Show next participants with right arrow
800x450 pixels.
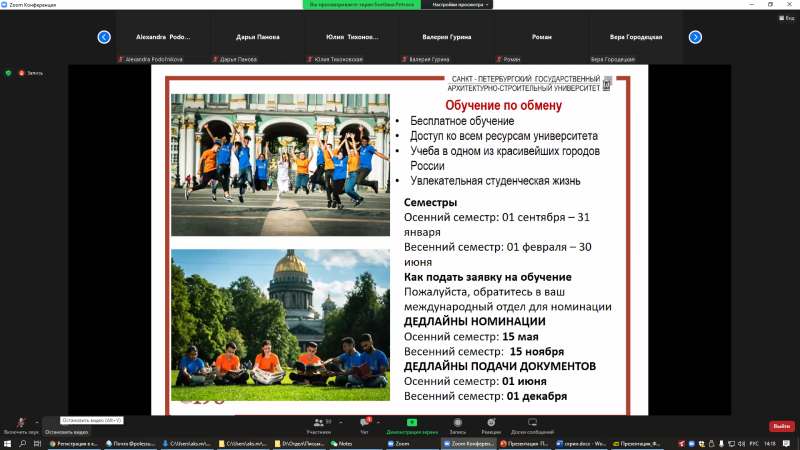[x=695, y=37]
